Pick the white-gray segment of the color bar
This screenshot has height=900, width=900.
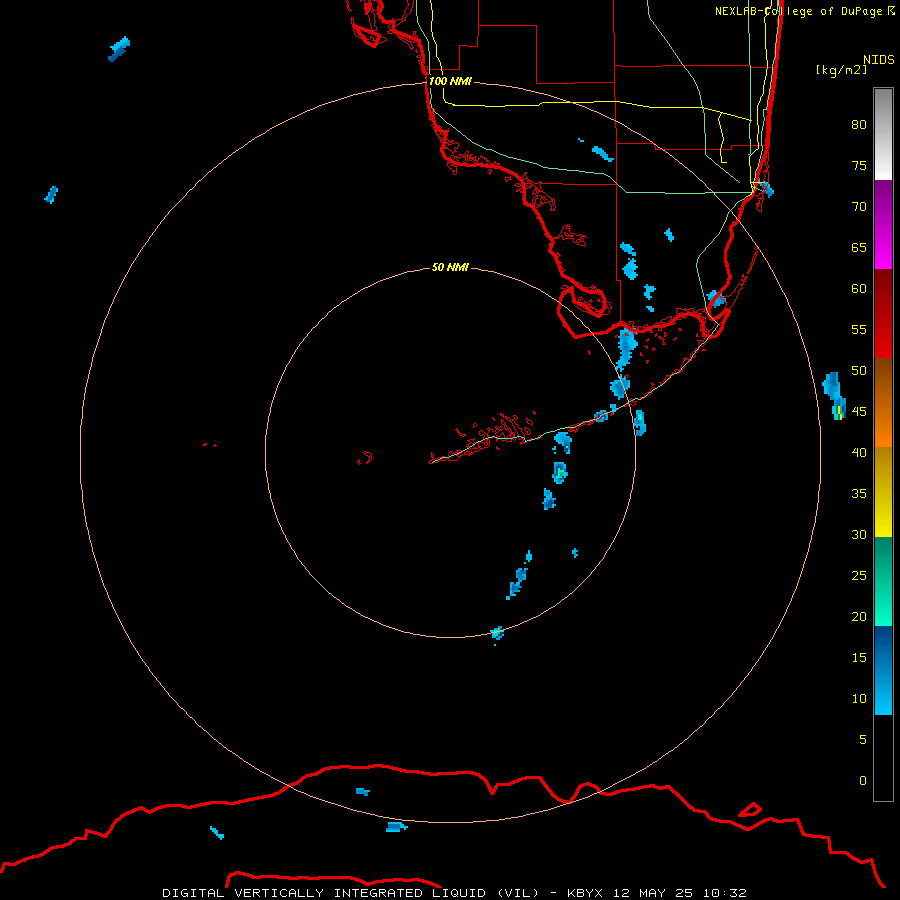click(883, 134)
